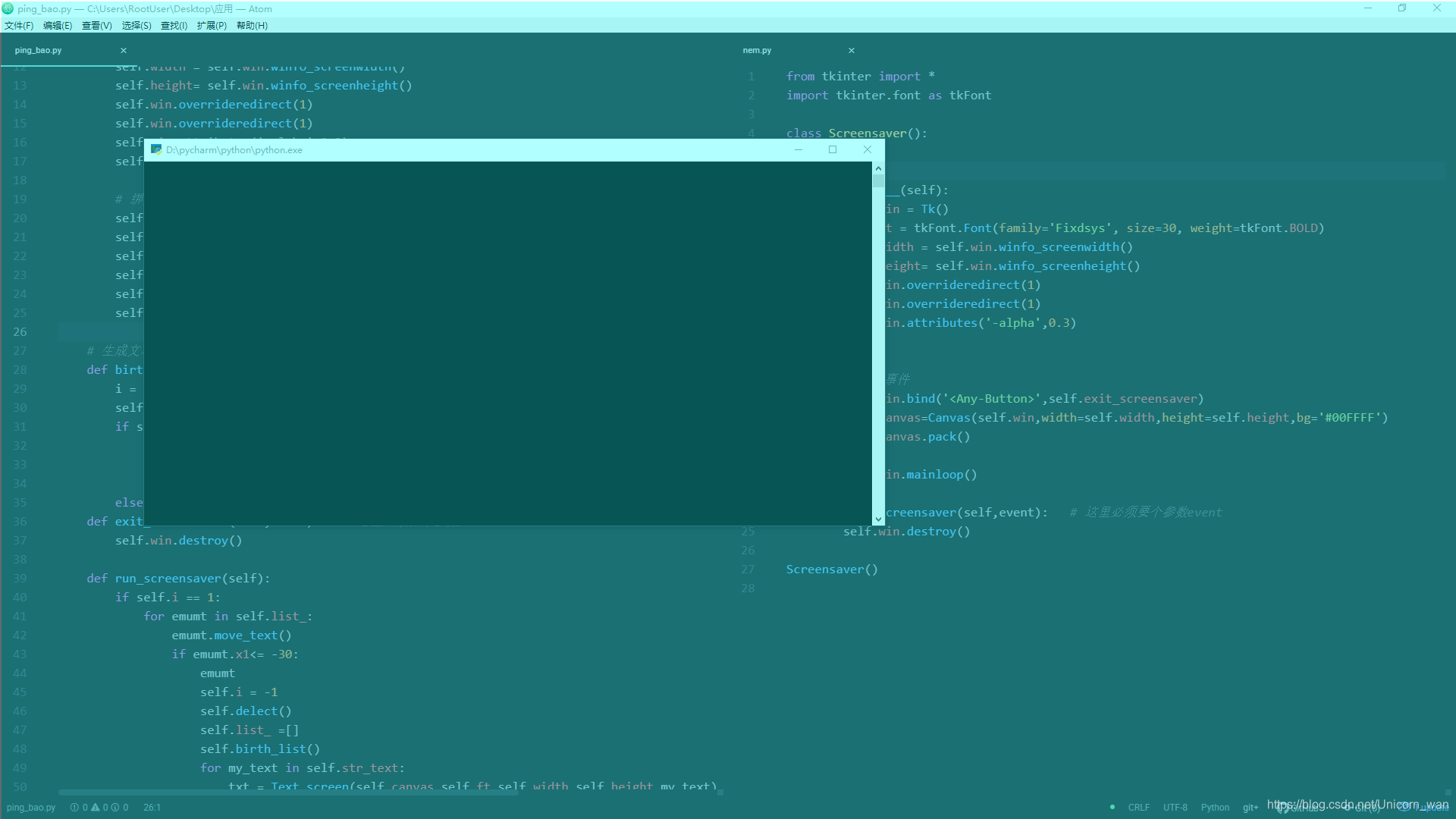The height and width of the screenshot is (819, 1456).
Task: Click line number 27 in nem.py gutter
Action: coord(748,570)
